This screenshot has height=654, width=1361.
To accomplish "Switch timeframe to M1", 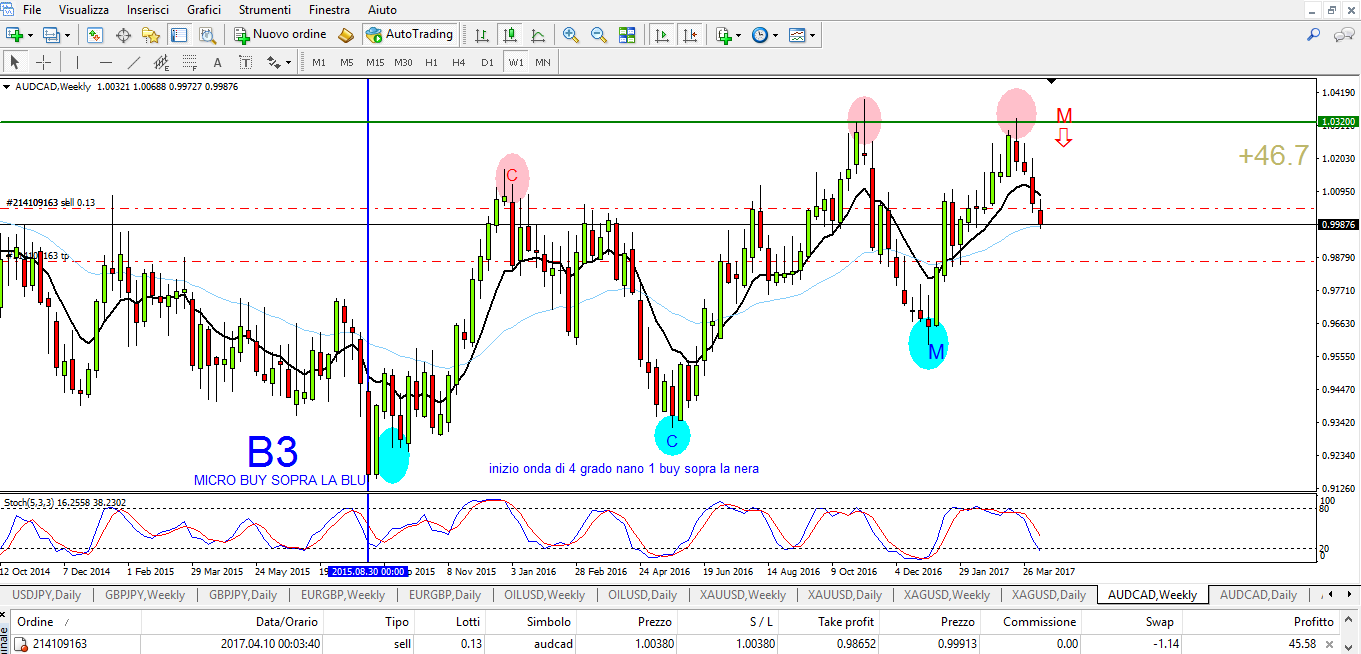I will point(318,62).
